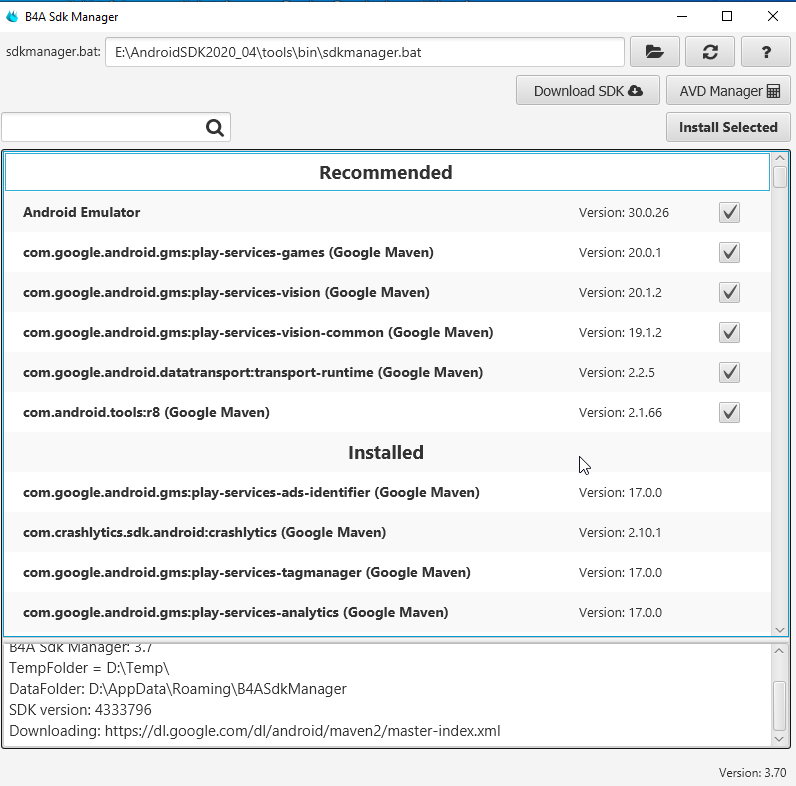The height and width of the screenshot is (786, 796).
Task: Open folder browser for sdkmanager.bat path
Action: [x=654, y=52]
